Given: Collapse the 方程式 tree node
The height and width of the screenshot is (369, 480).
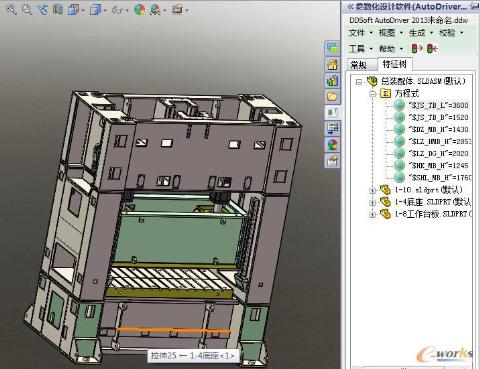Looking at the screenshot, I should pyautogui.click(x=373, y=94).
